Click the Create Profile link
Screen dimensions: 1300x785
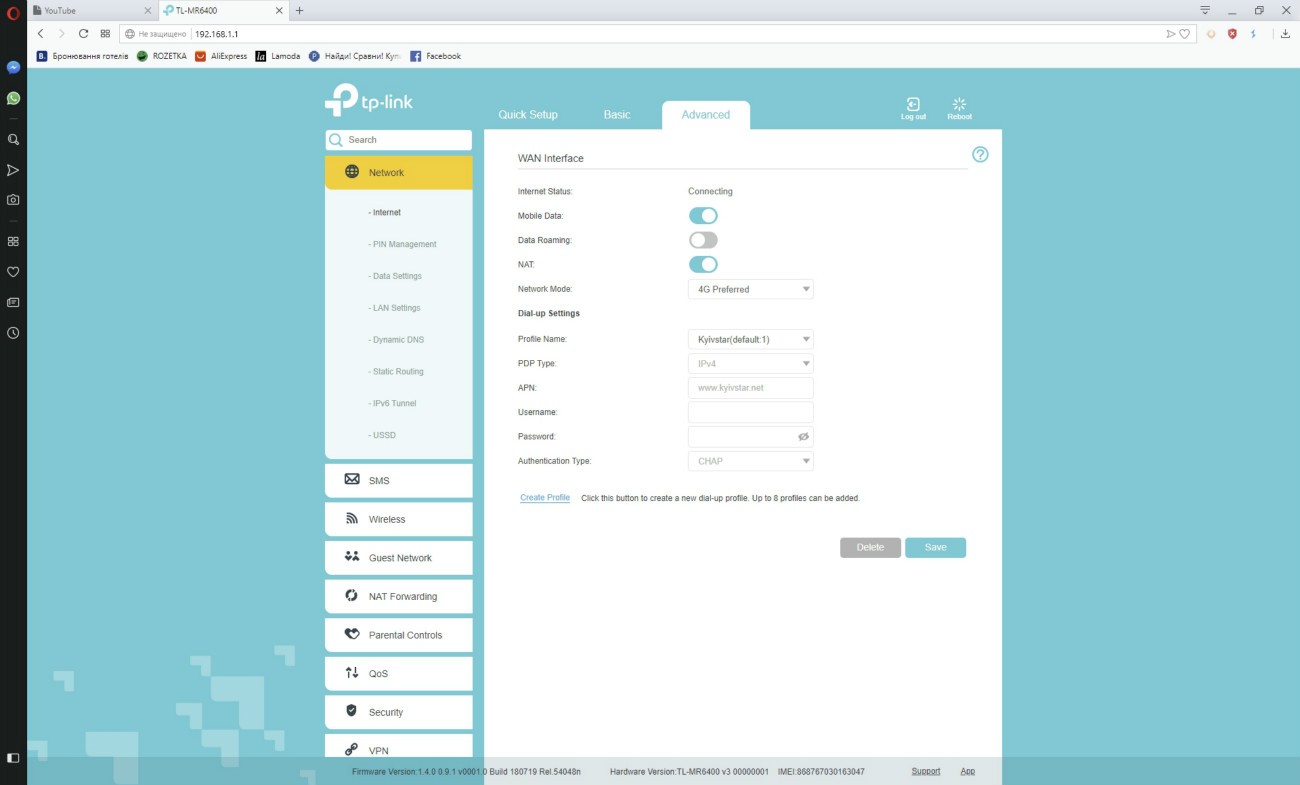point(545,498)
